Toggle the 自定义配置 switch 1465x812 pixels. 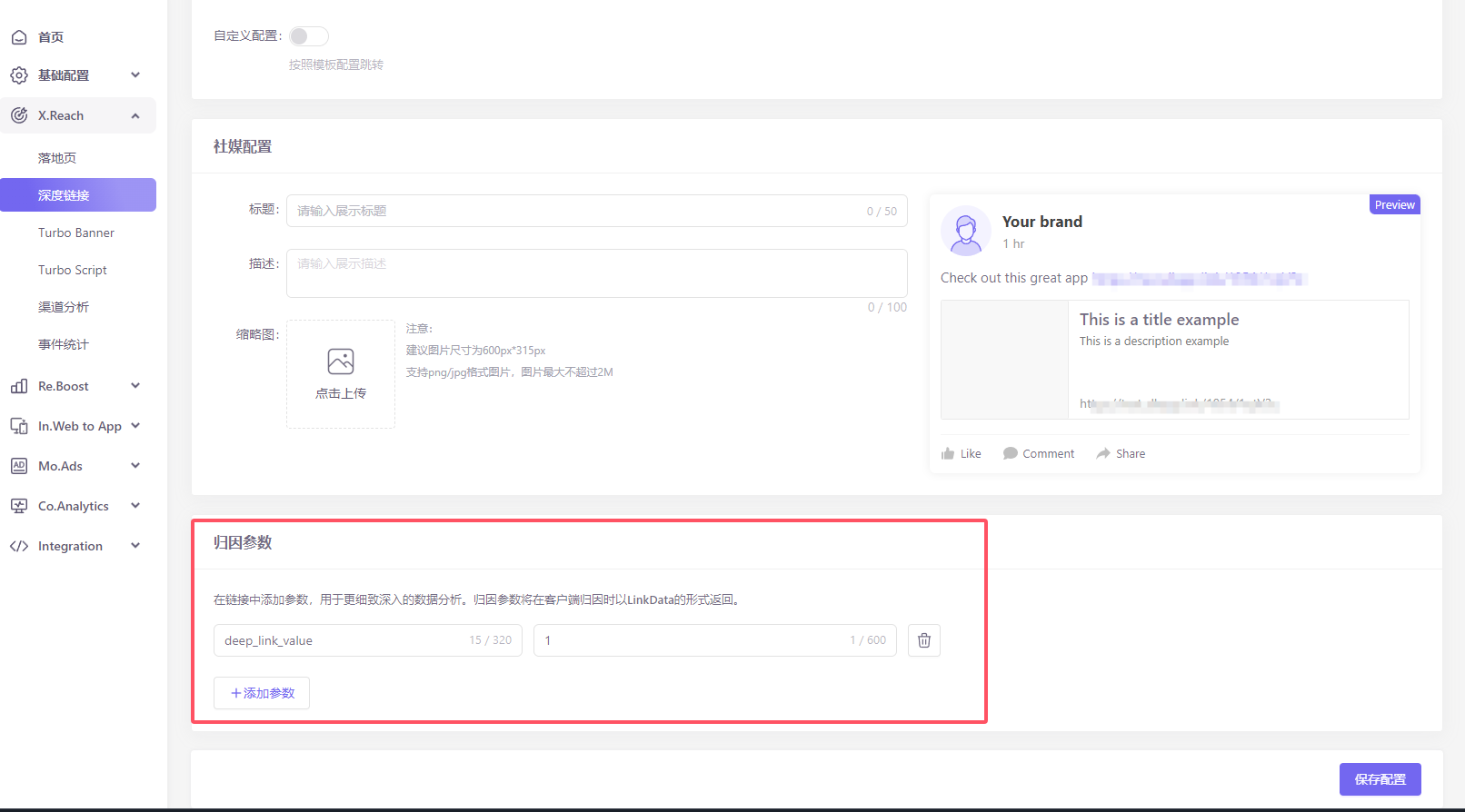[x=308, y=36]
